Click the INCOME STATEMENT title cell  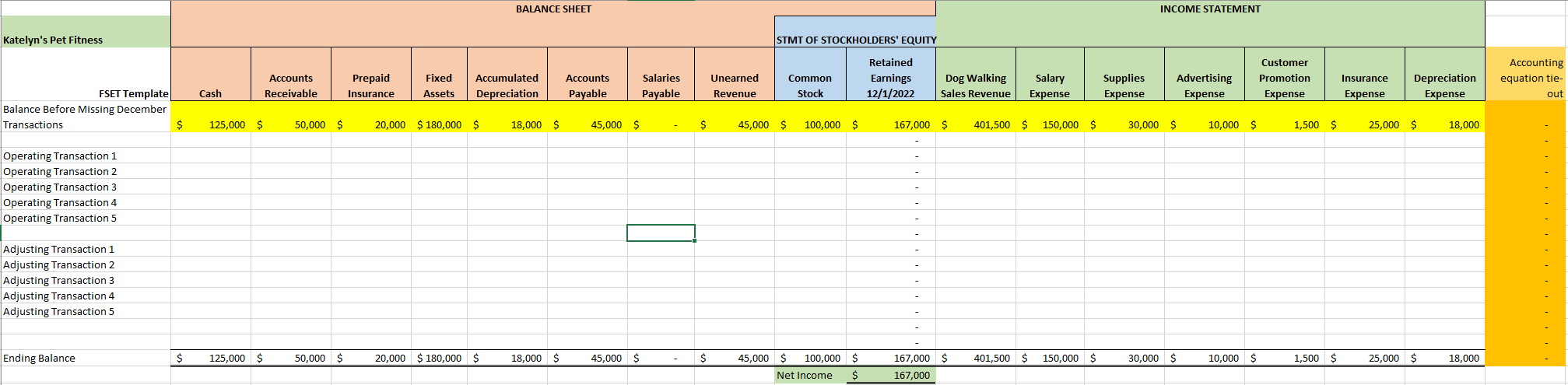coord(1210,9)
